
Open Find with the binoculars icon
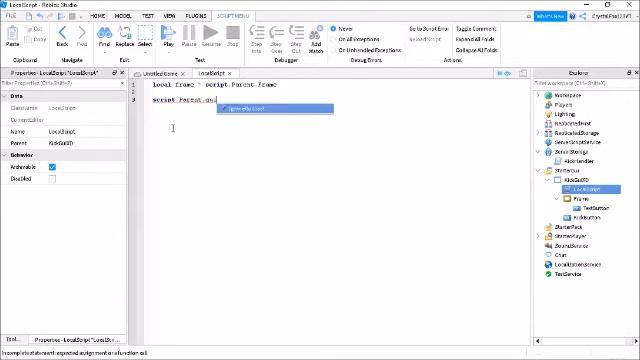[x=104, y=33]
